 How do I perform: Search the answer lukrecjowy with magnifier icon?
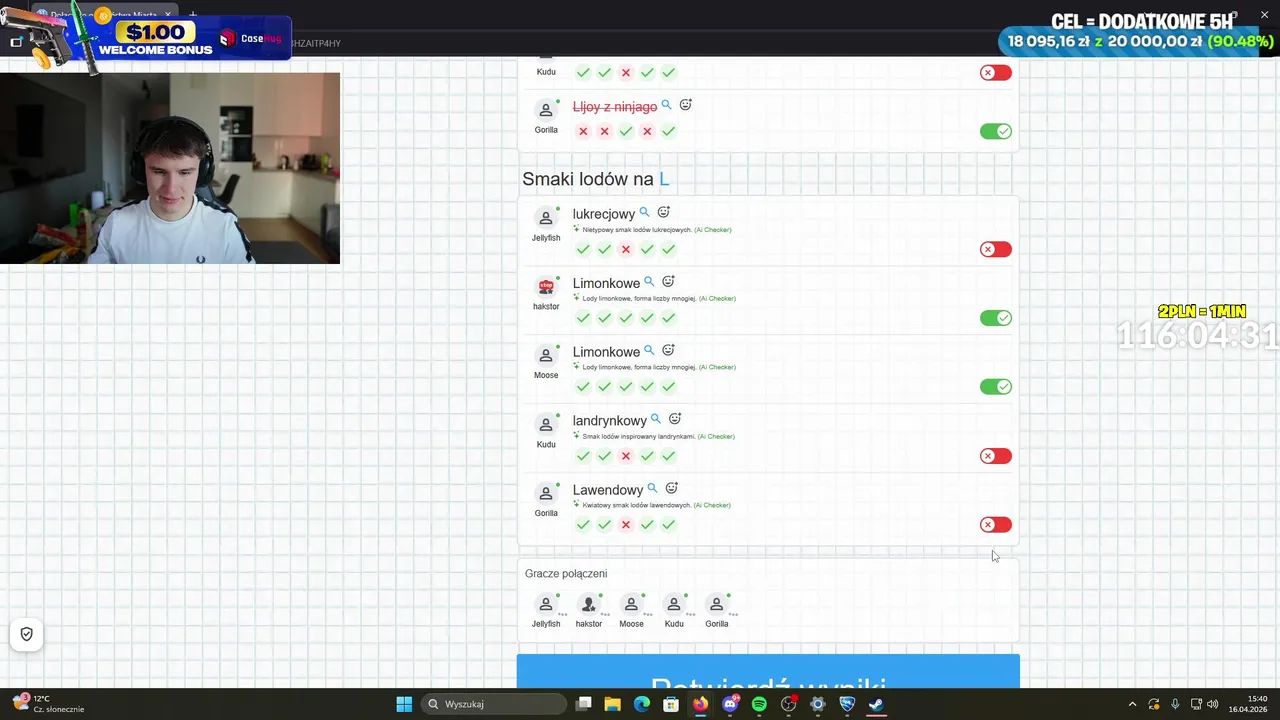(x=645, y=212)
